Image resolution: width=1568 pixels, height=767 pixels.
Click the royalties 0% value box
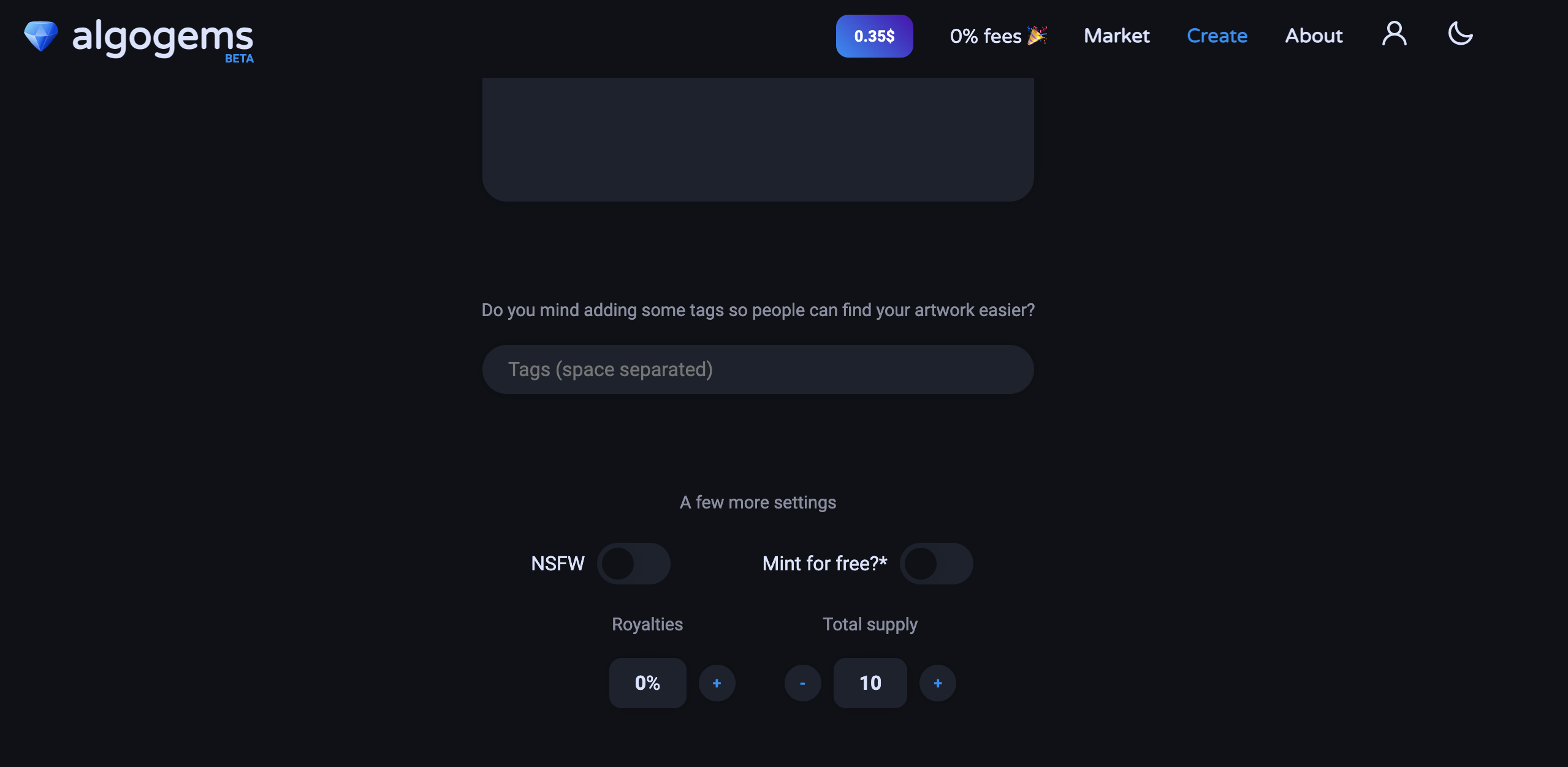(x=647, y=683)
